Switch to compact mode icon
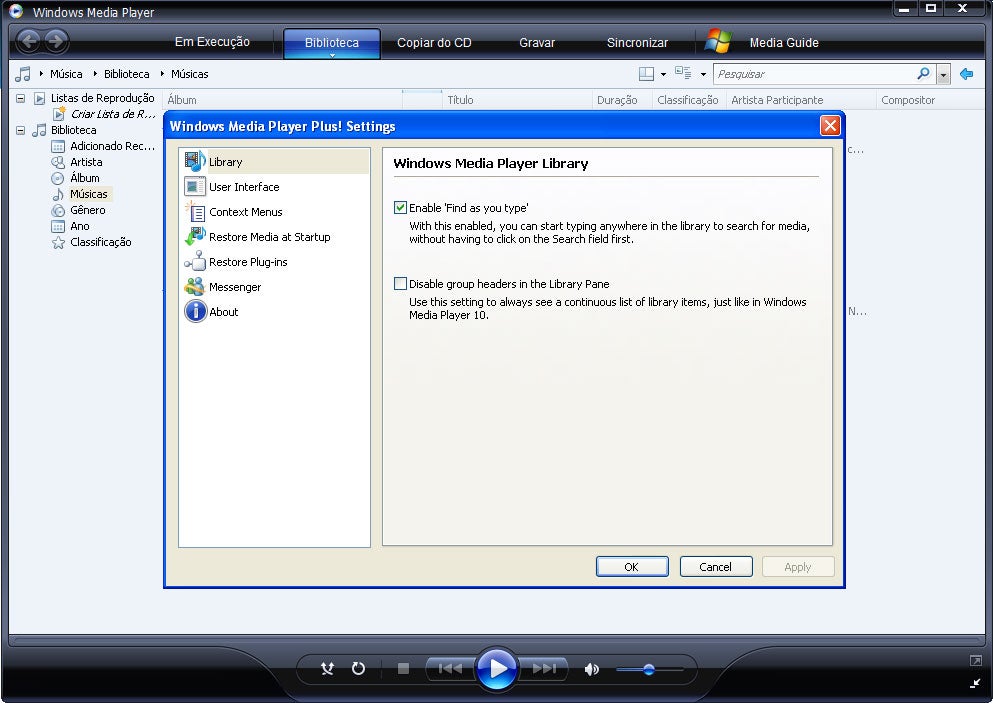 975,683
